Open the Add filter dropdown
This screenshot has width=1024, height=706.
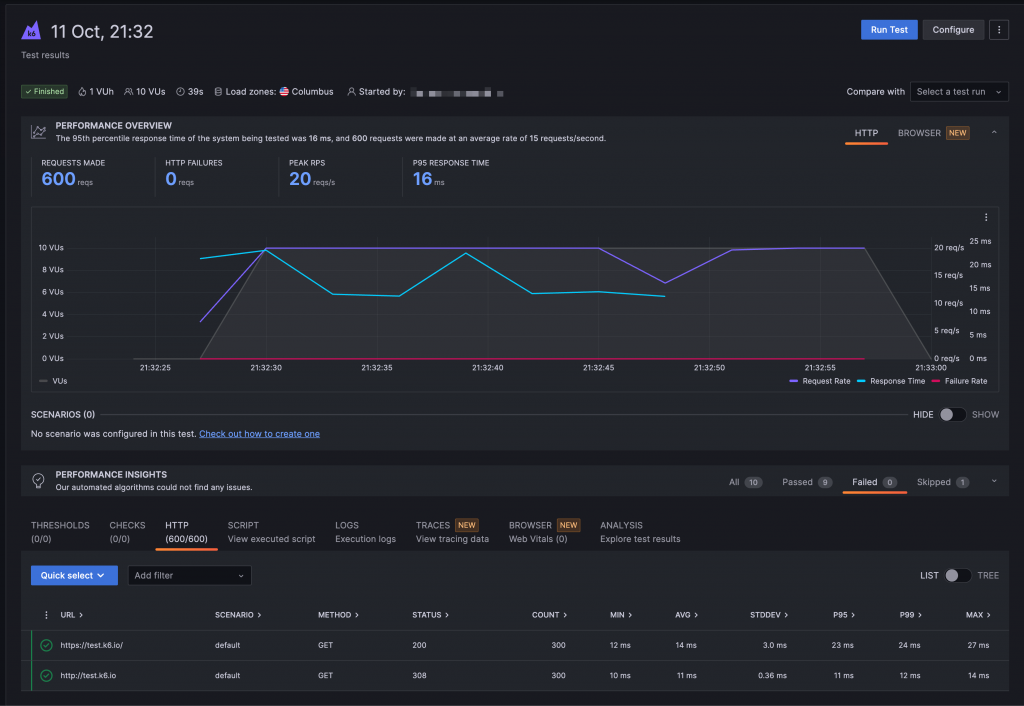pos(189,576)
